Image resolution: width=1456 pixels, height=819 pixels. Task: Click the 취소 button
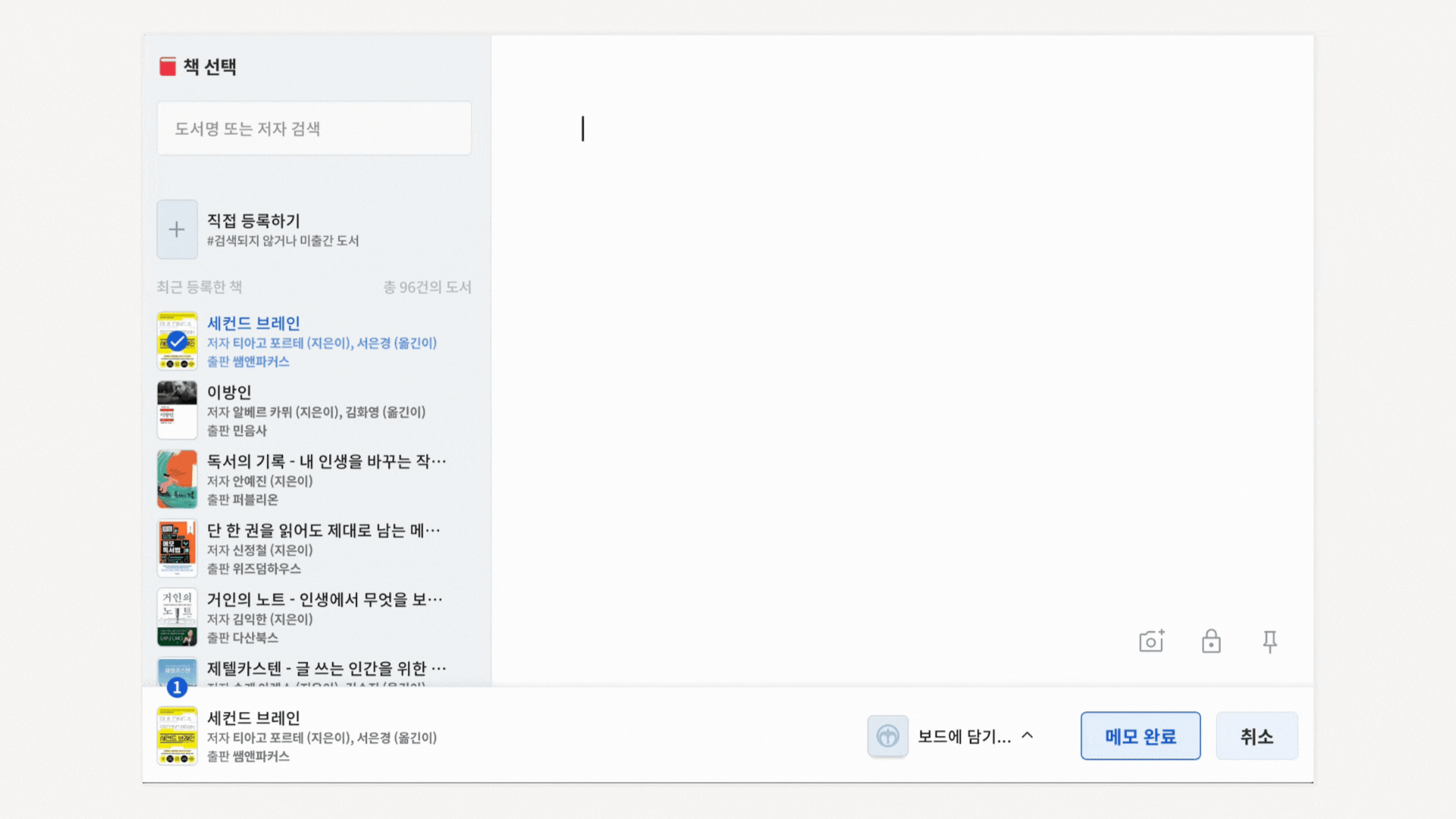pyautogui.click(x=1257, y=736)
